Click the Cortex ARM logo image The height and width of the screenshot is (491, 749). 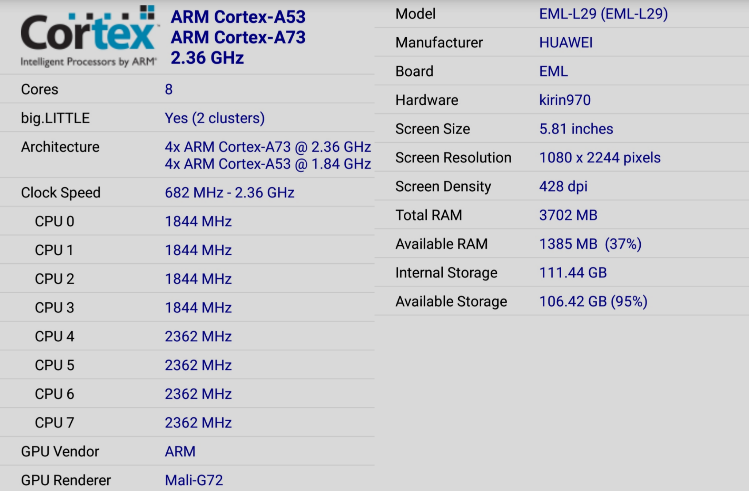tap(89, 36)
